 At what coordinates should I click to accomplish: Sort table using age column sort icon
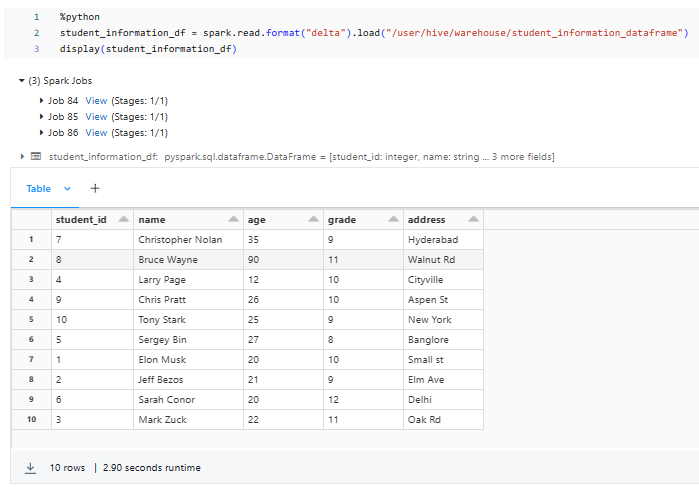(x=314, y=219)
